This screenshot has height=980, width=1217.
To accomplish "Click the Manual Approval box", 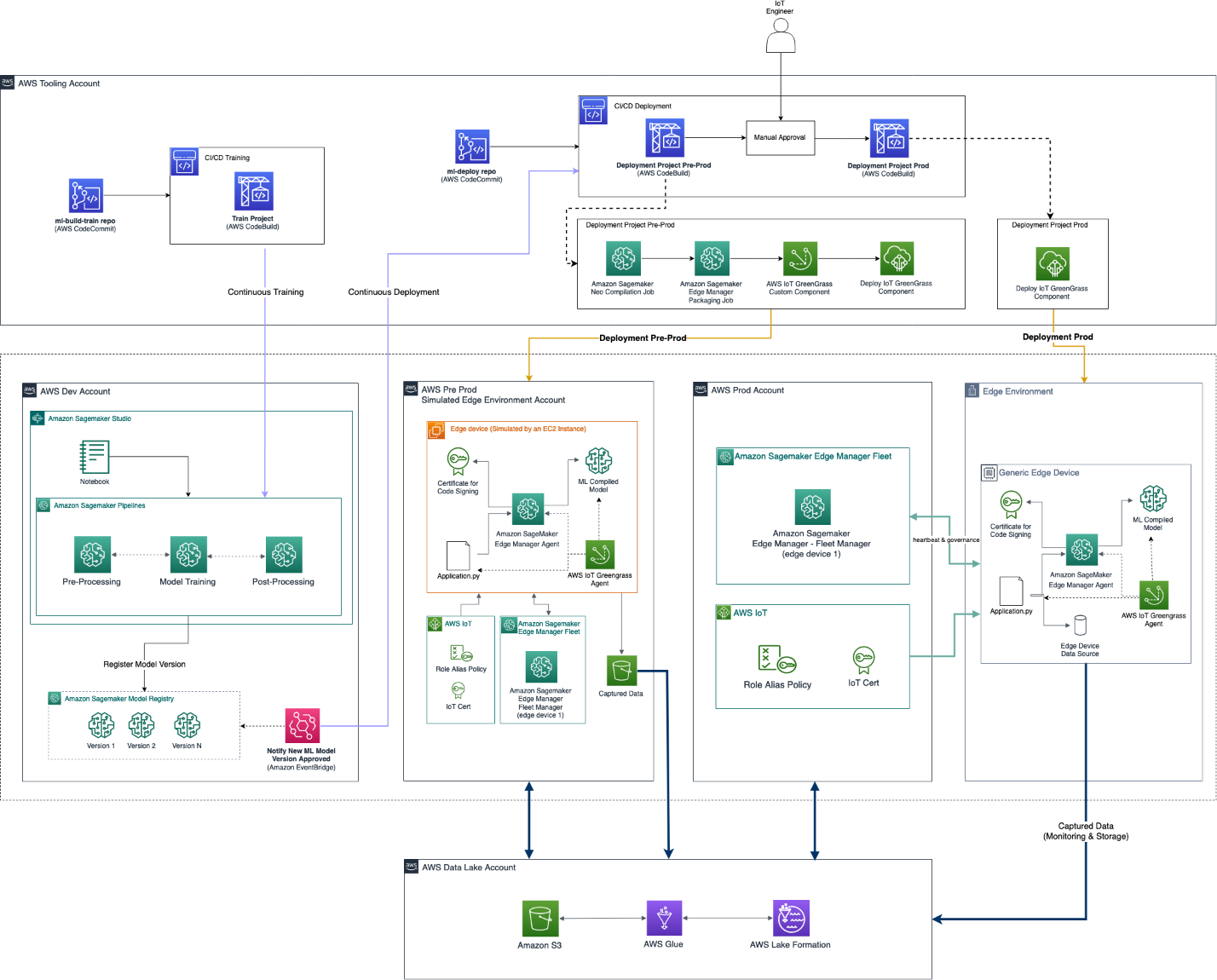I will coord(780,137).
